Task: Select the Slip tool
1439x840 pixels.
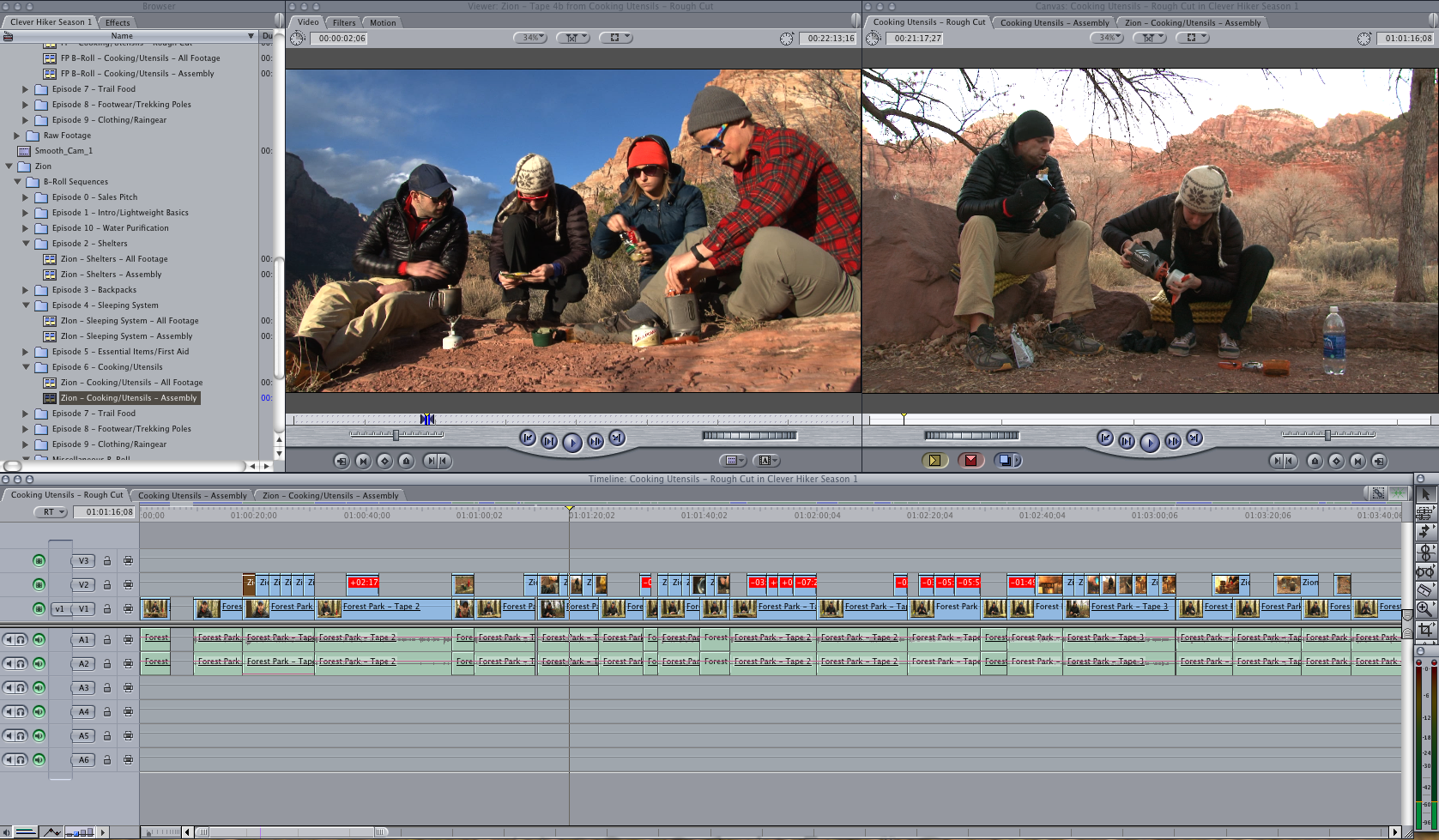Action: 1425,571
